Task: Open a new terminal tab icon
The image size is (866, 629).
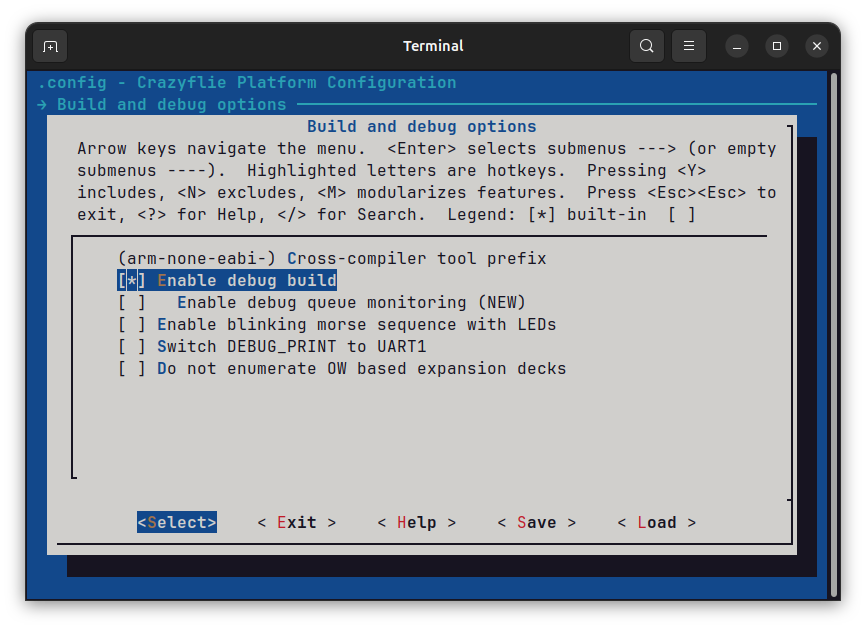Action: pos(50,46)
